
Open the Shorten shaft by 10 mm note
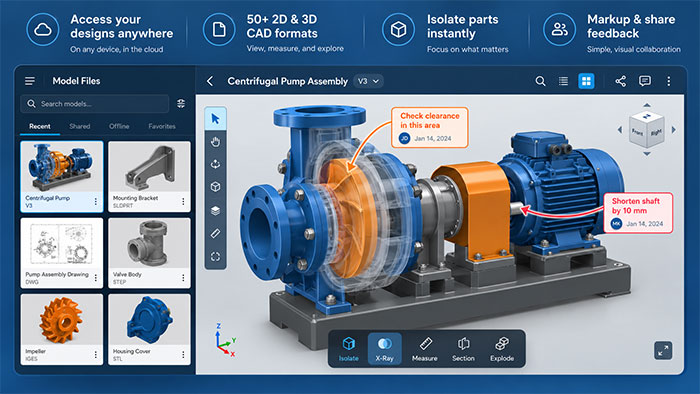pos(638,213)
